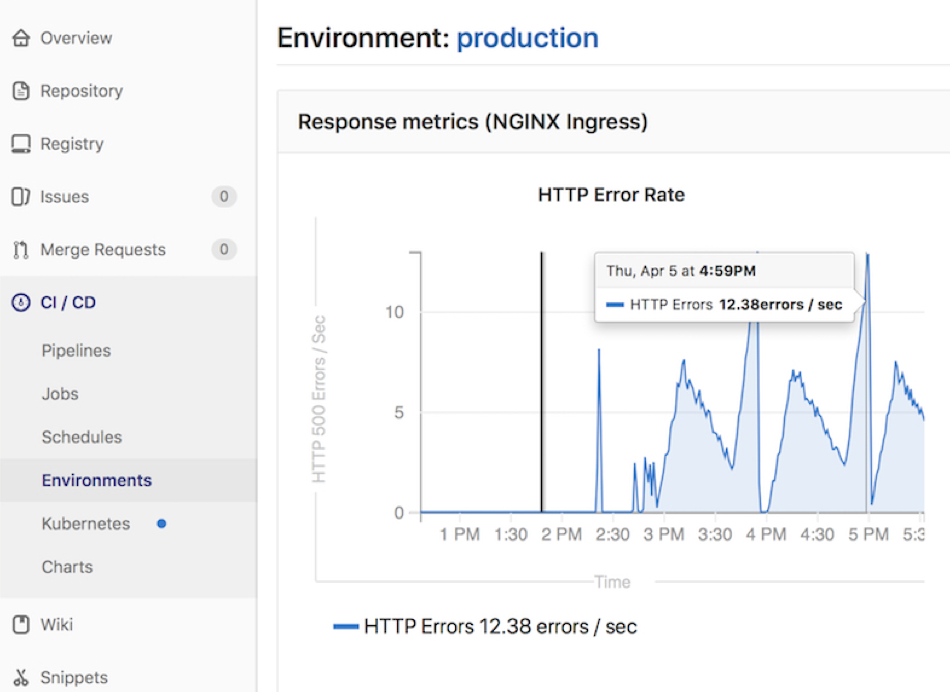Viewport: 950px width, 692px height.
Task: Click the Overview home icon
Action: tap(20, 39)
